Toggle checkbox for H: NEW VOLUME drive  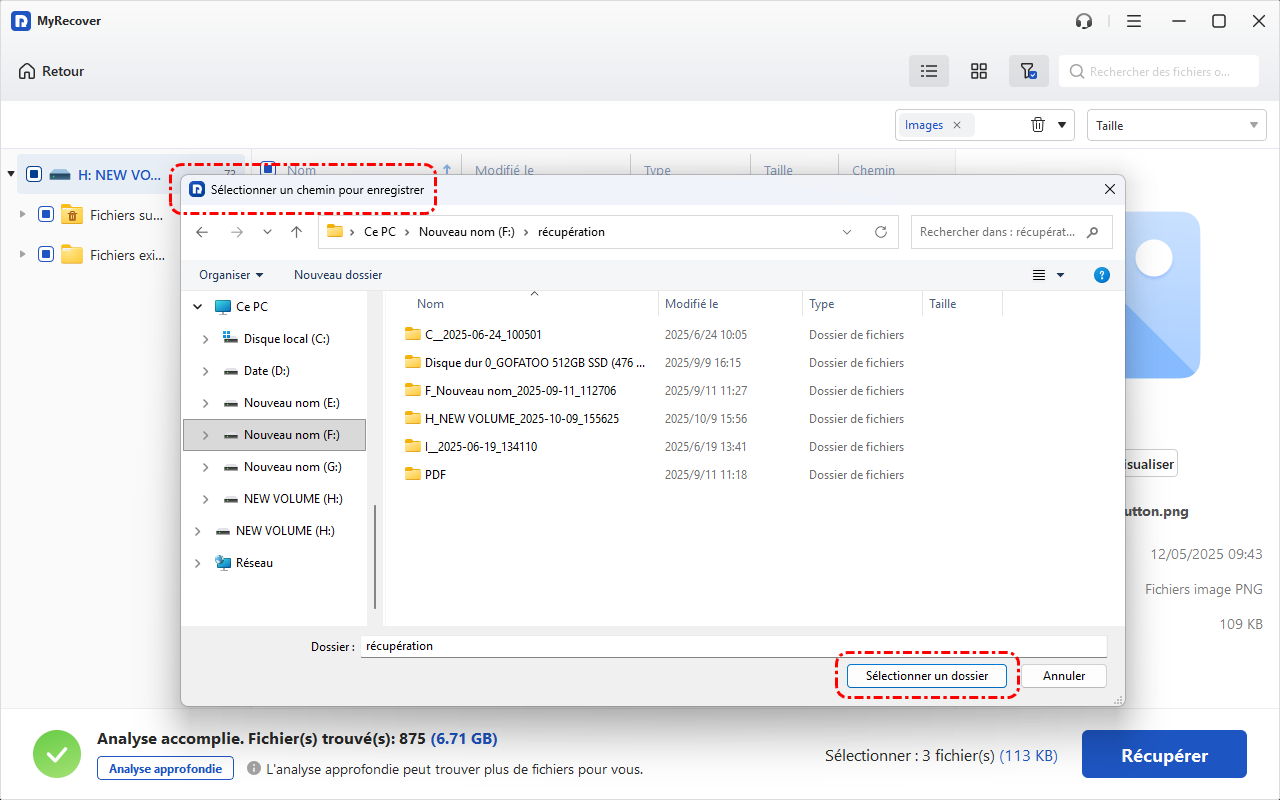tap(34, 175)
